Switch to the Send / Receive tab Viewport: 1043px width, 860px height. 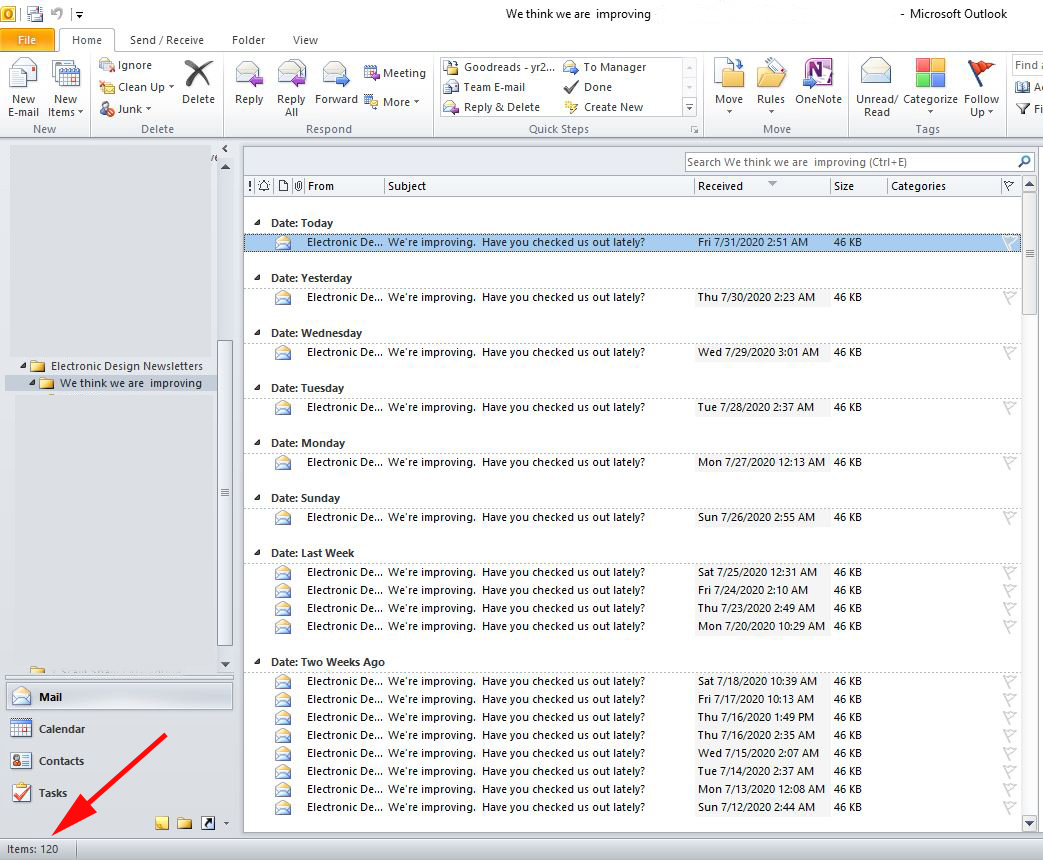coord(166,40)
